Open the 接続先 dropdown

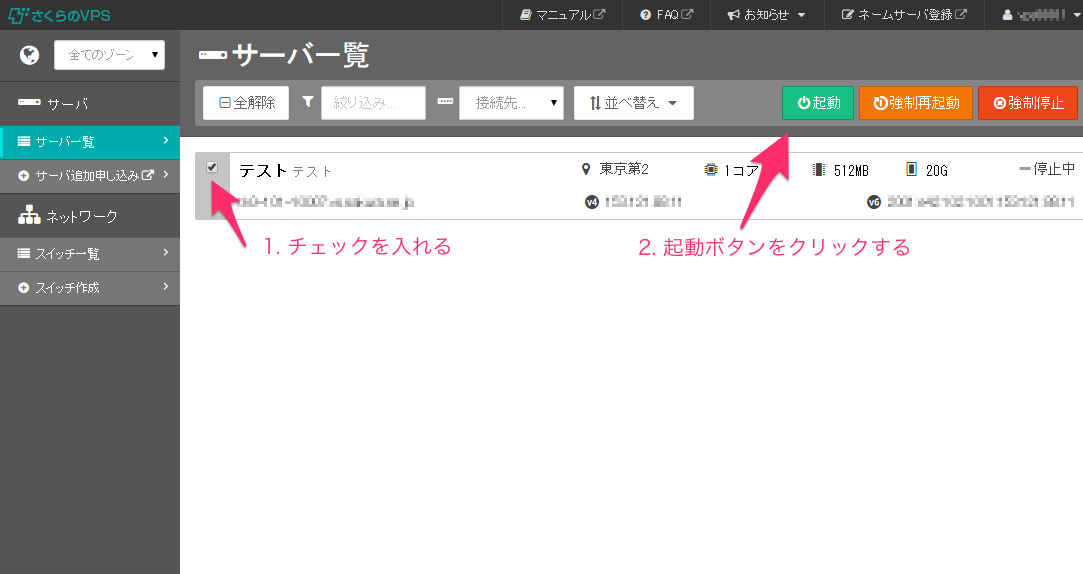pos(511,102)
